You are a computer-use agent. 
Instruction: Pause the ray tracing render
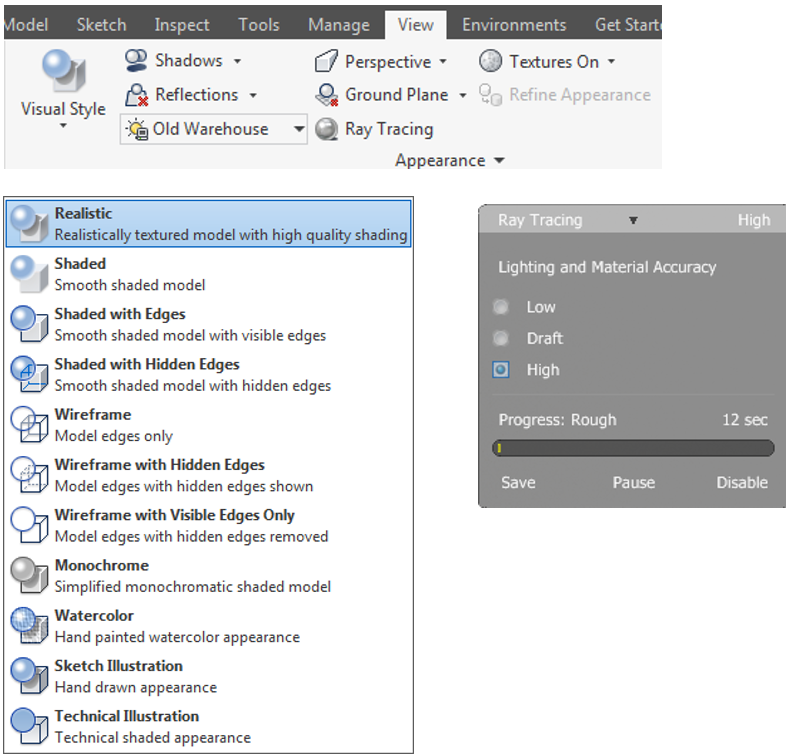(x=633, y=482)
